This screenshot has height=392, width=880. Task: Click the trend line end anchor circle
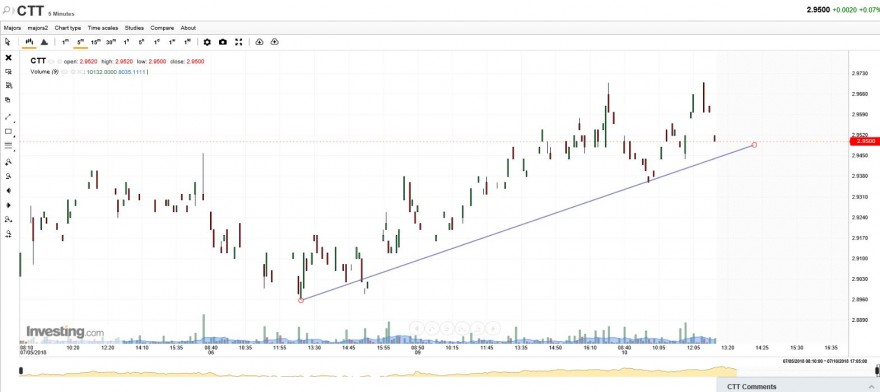pos(754,145)
